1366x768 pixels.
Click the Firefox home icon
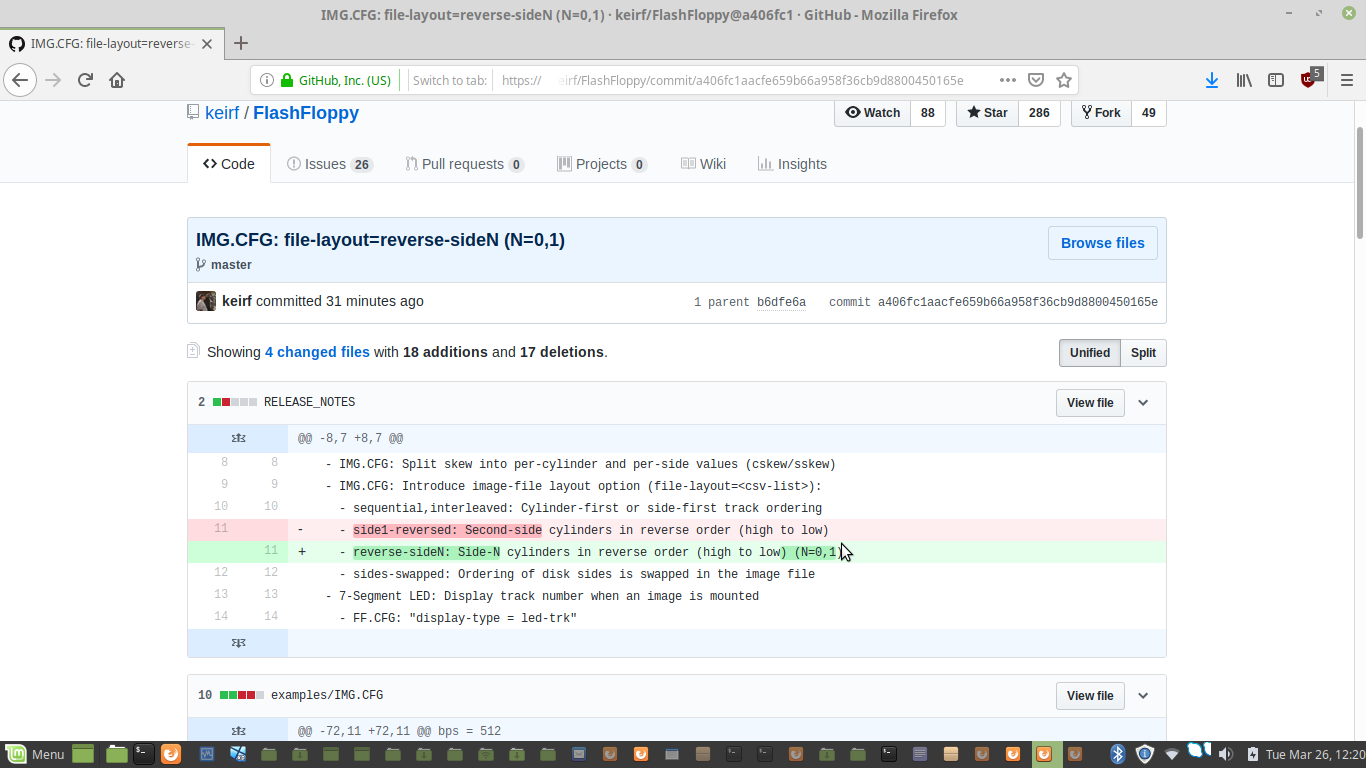coord(117,80)
